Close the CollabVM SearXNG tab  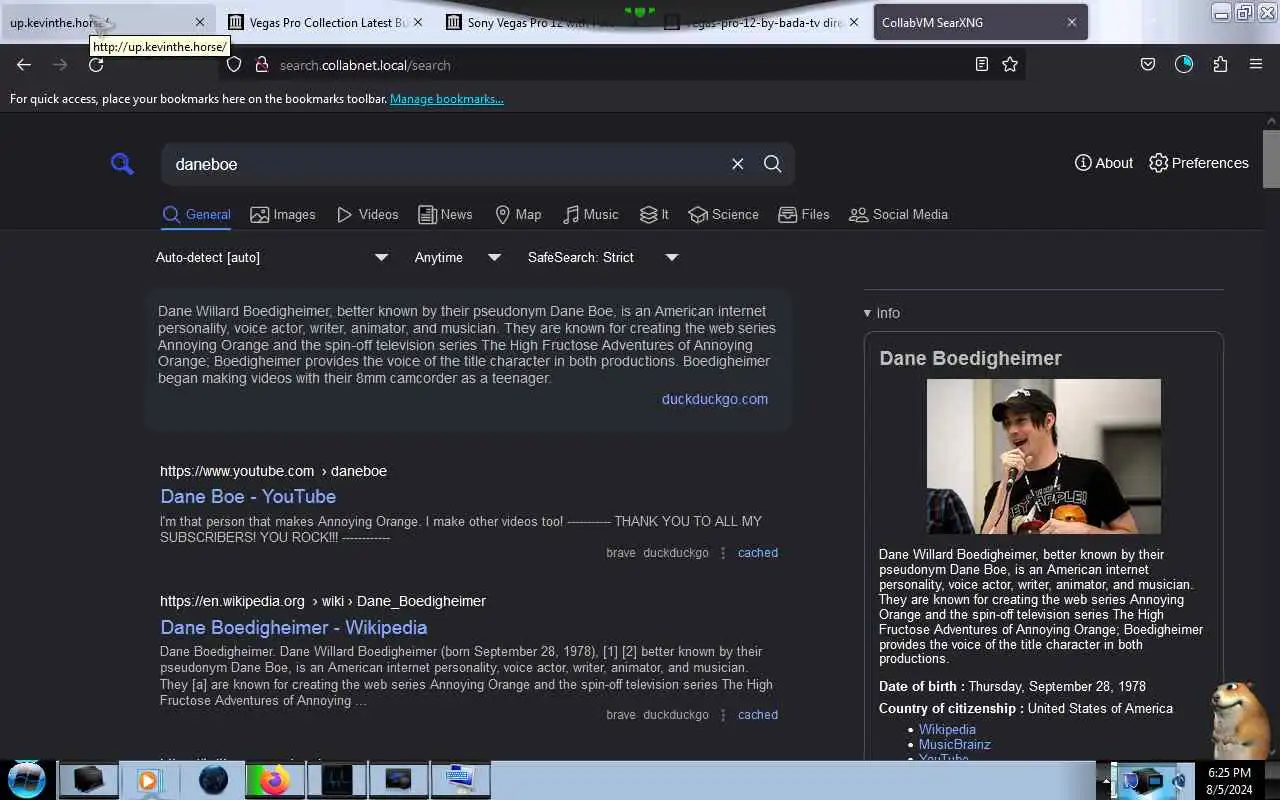[x=1072, y=22]
